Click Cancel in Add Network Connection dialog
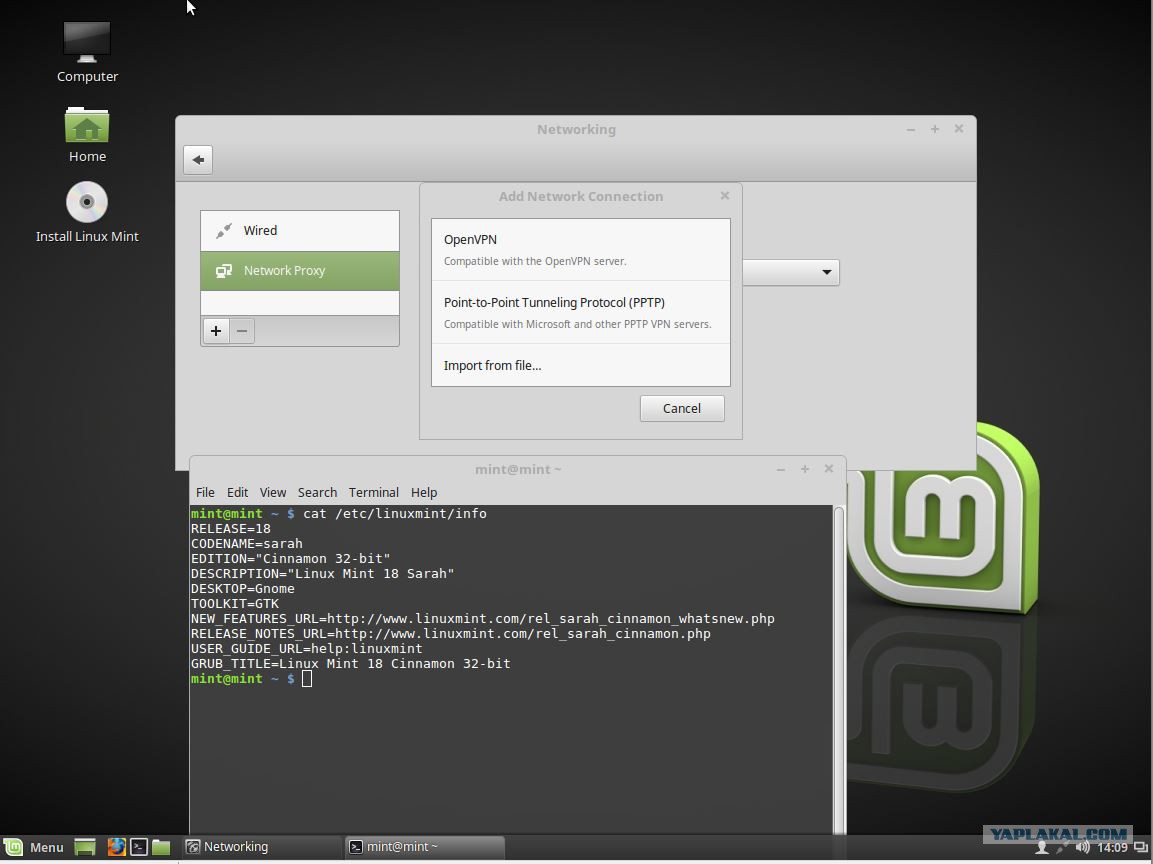The width and height of the screenshot is (1153, 864). pyautogui.click(x=682, y=408)
